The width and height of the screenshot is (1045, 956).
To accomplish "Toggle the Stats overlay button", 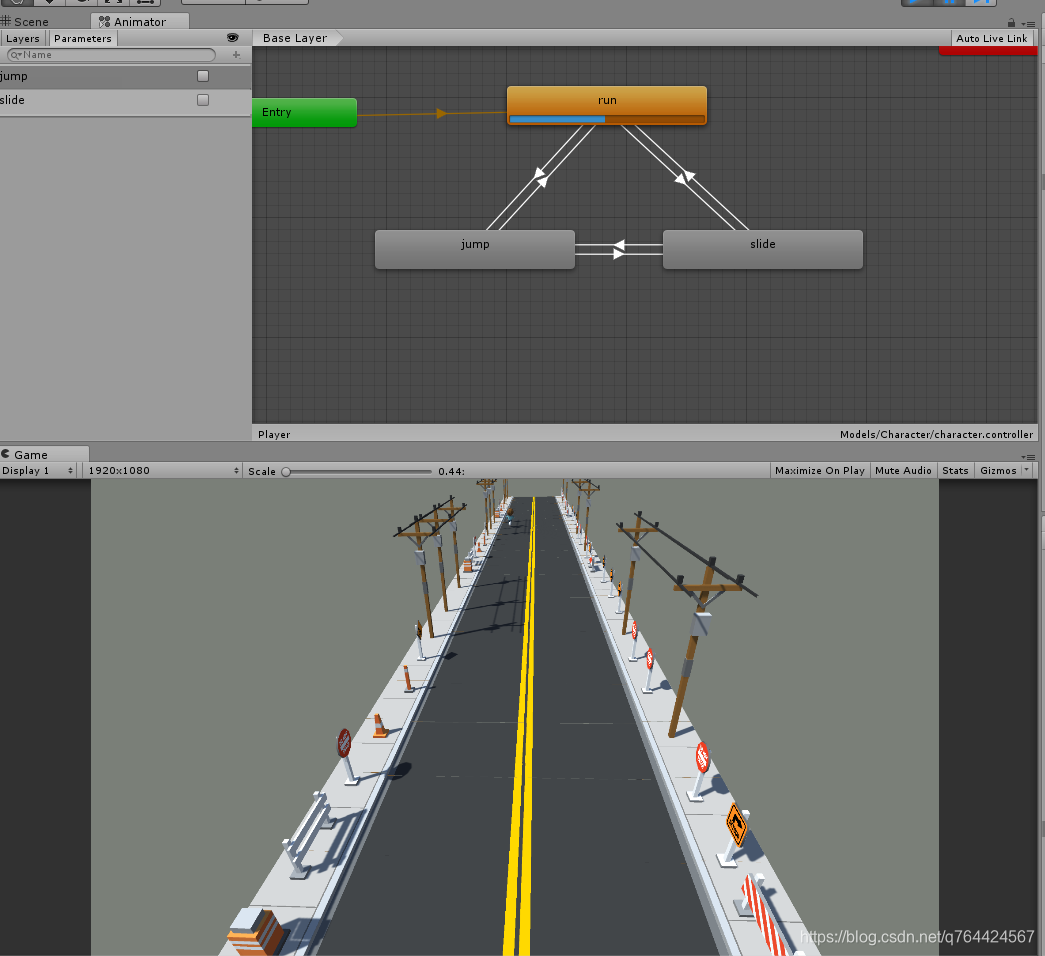I will [x=955, y=471].
